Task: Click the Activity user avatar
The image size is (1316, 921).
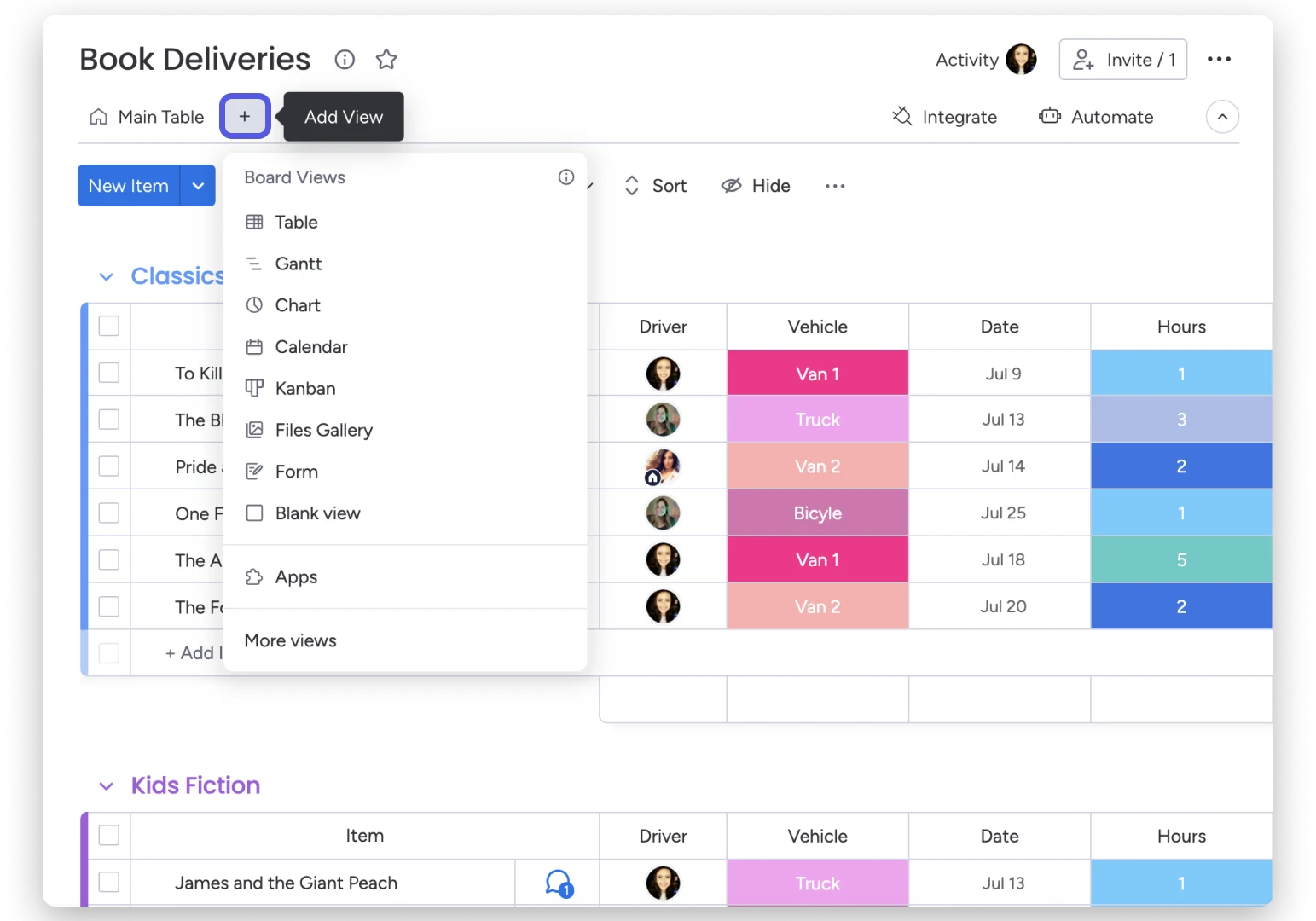Action: pyautogui.click(x=1021, y=59)
